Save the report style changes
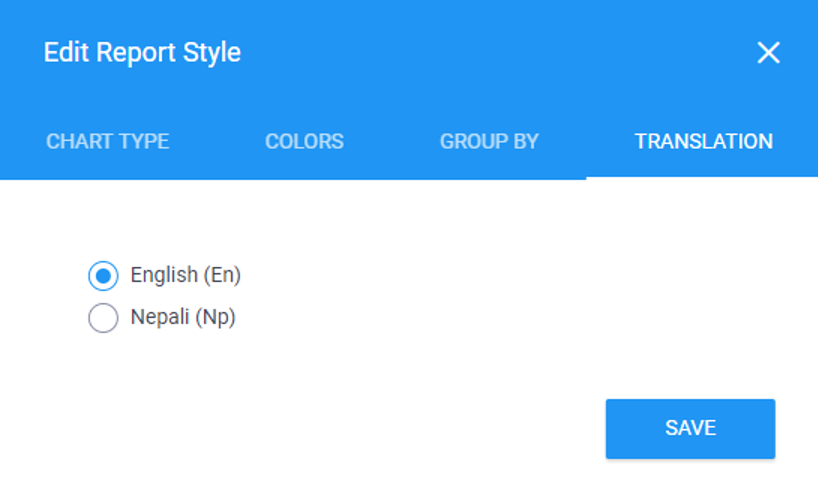This screenshot has width=818, height=500. point(690,428)
